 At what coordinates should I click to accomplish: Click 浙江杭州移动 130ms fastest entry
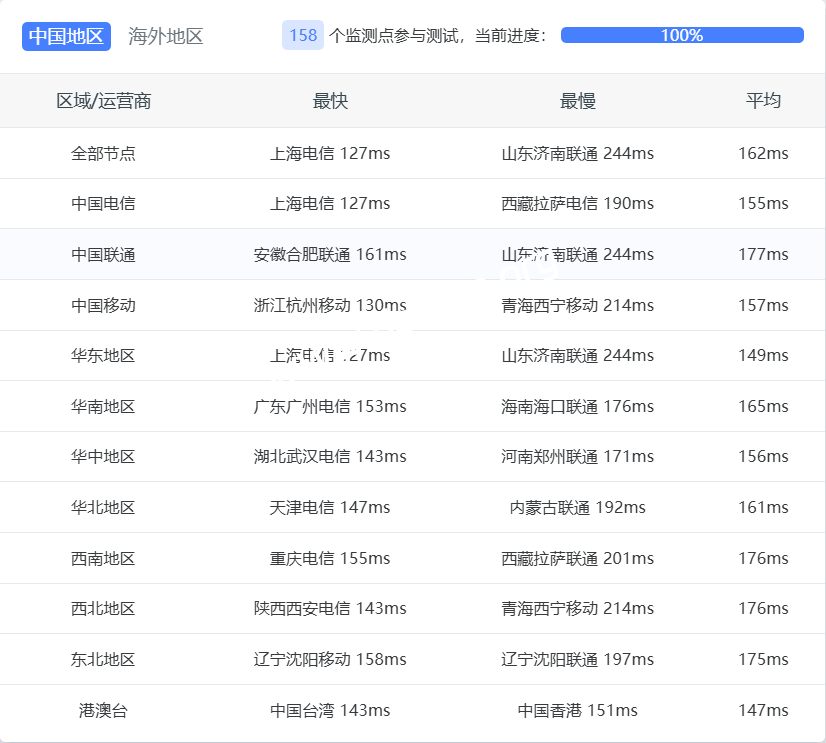[330, 305]
